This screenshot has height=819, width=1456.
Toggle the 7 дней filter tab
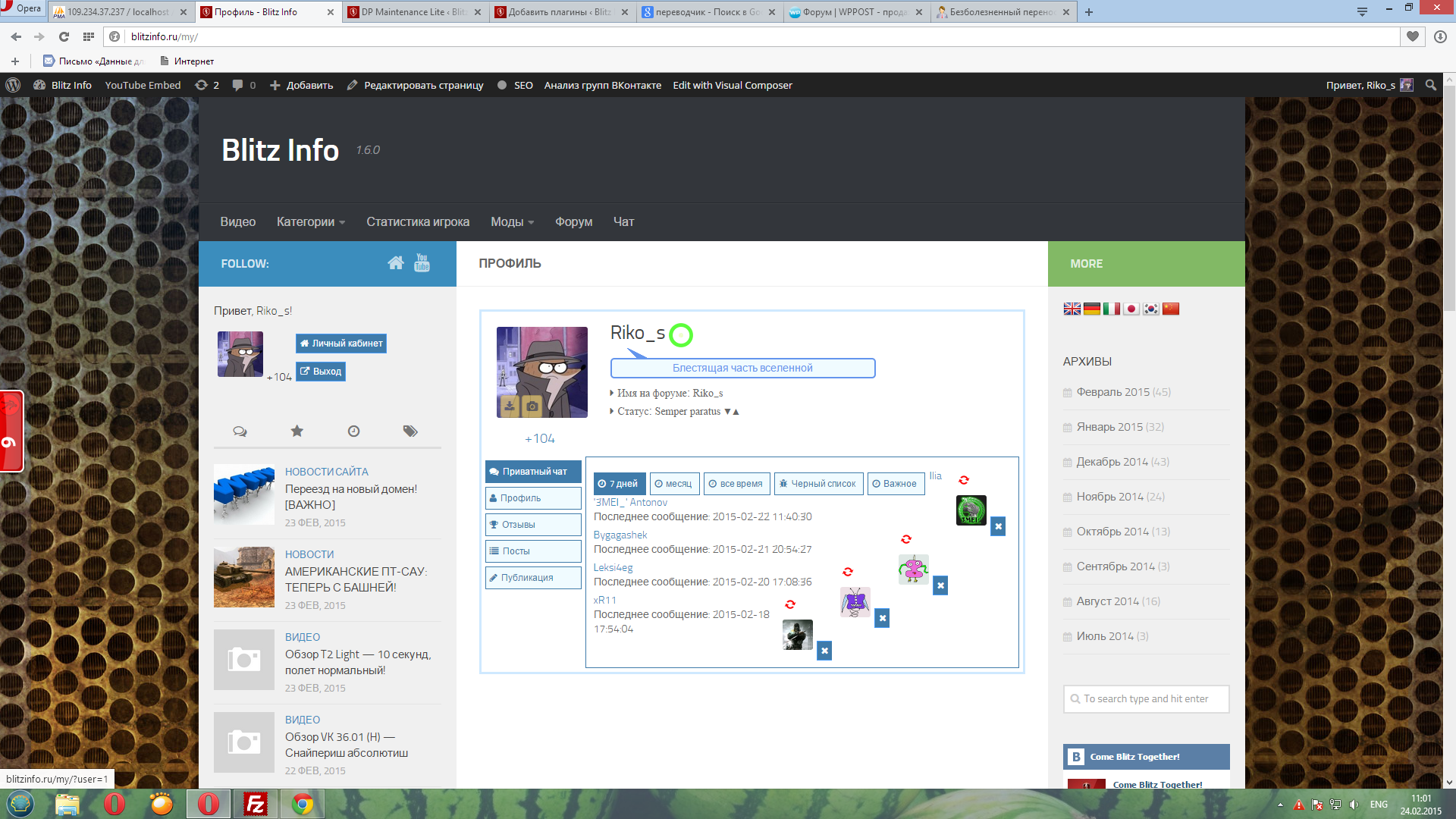(x=616, y=483)
